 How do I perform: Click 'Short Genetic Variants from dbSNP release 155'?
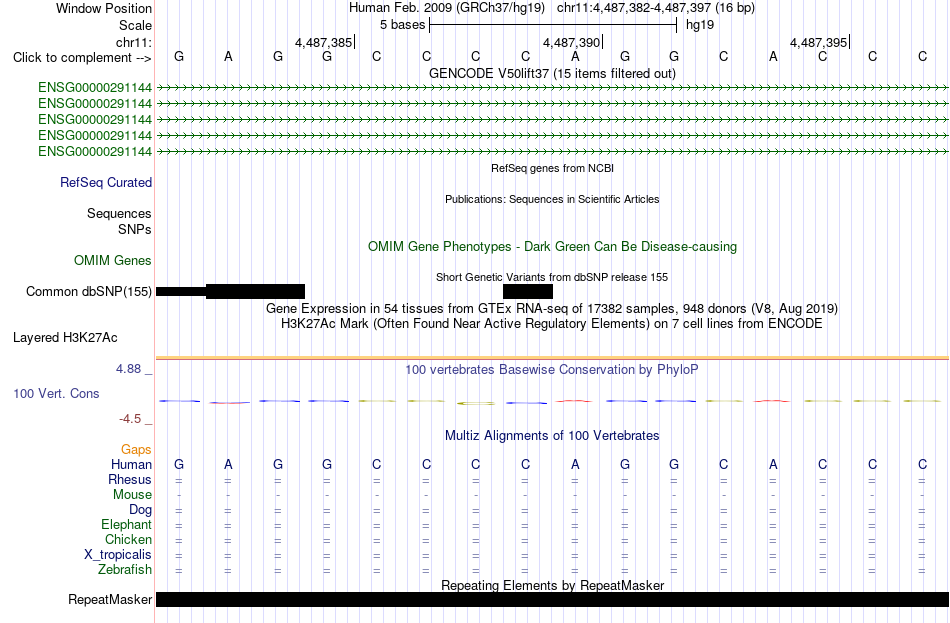coord(552,277)
